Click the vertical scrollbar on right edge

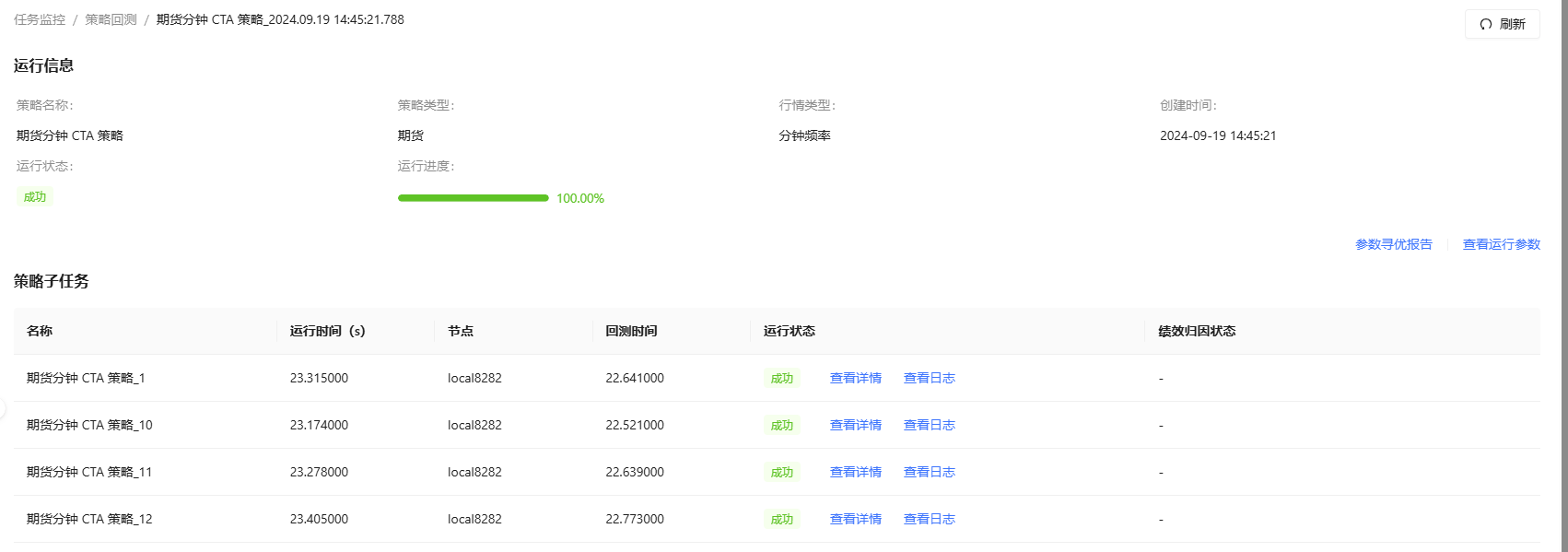[x=1563, y=276]
